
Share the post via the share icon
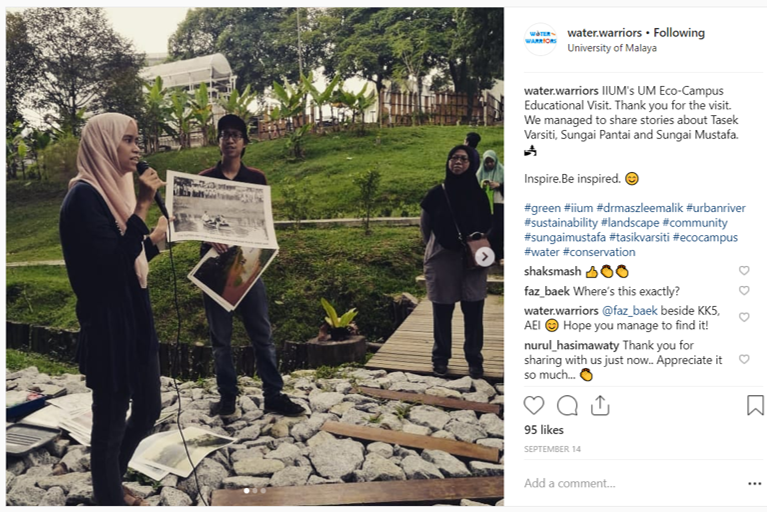click(x=600, y=405)
